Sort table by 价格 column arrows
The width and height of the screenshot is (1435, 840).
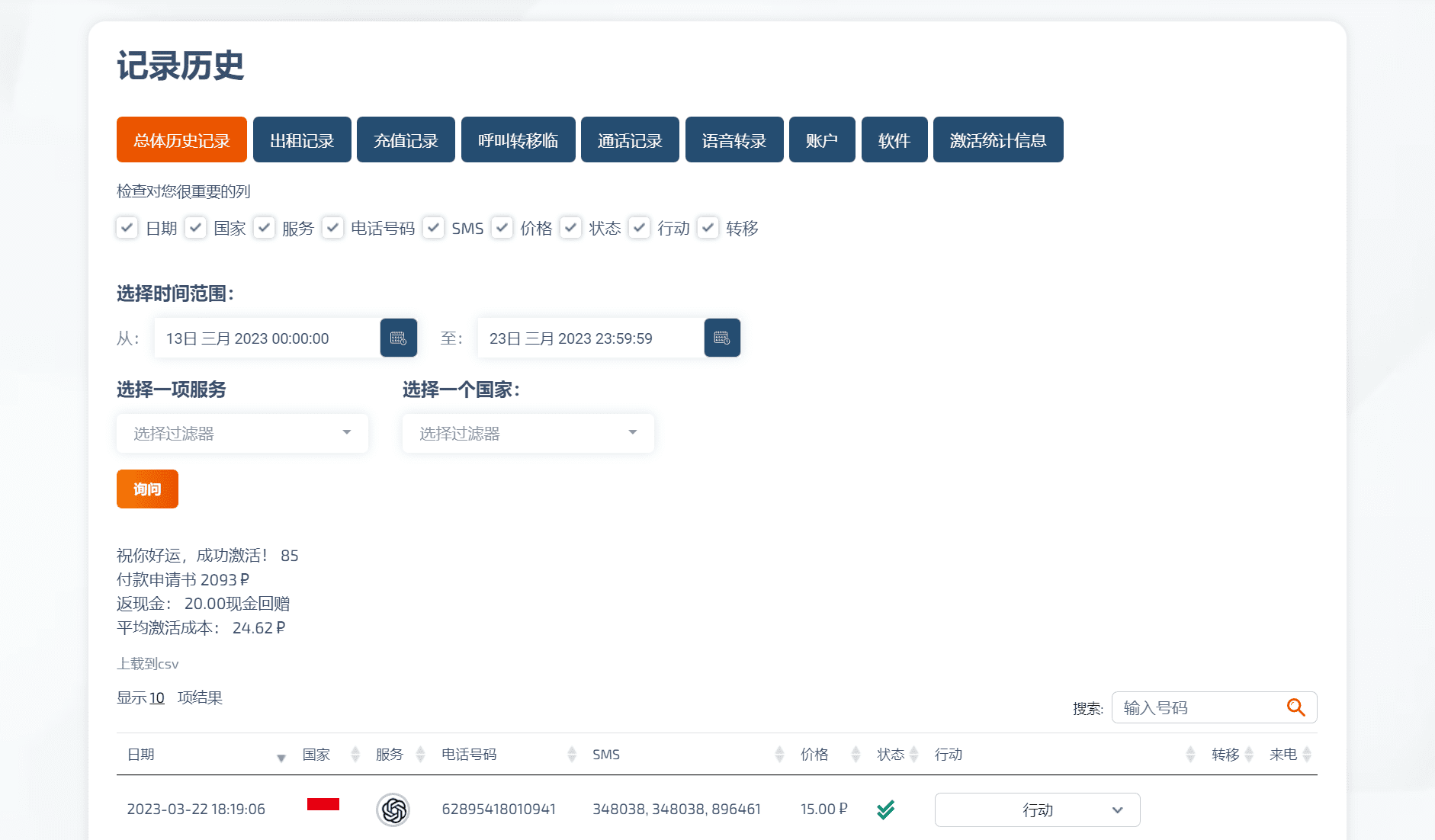tap(856, 755)
